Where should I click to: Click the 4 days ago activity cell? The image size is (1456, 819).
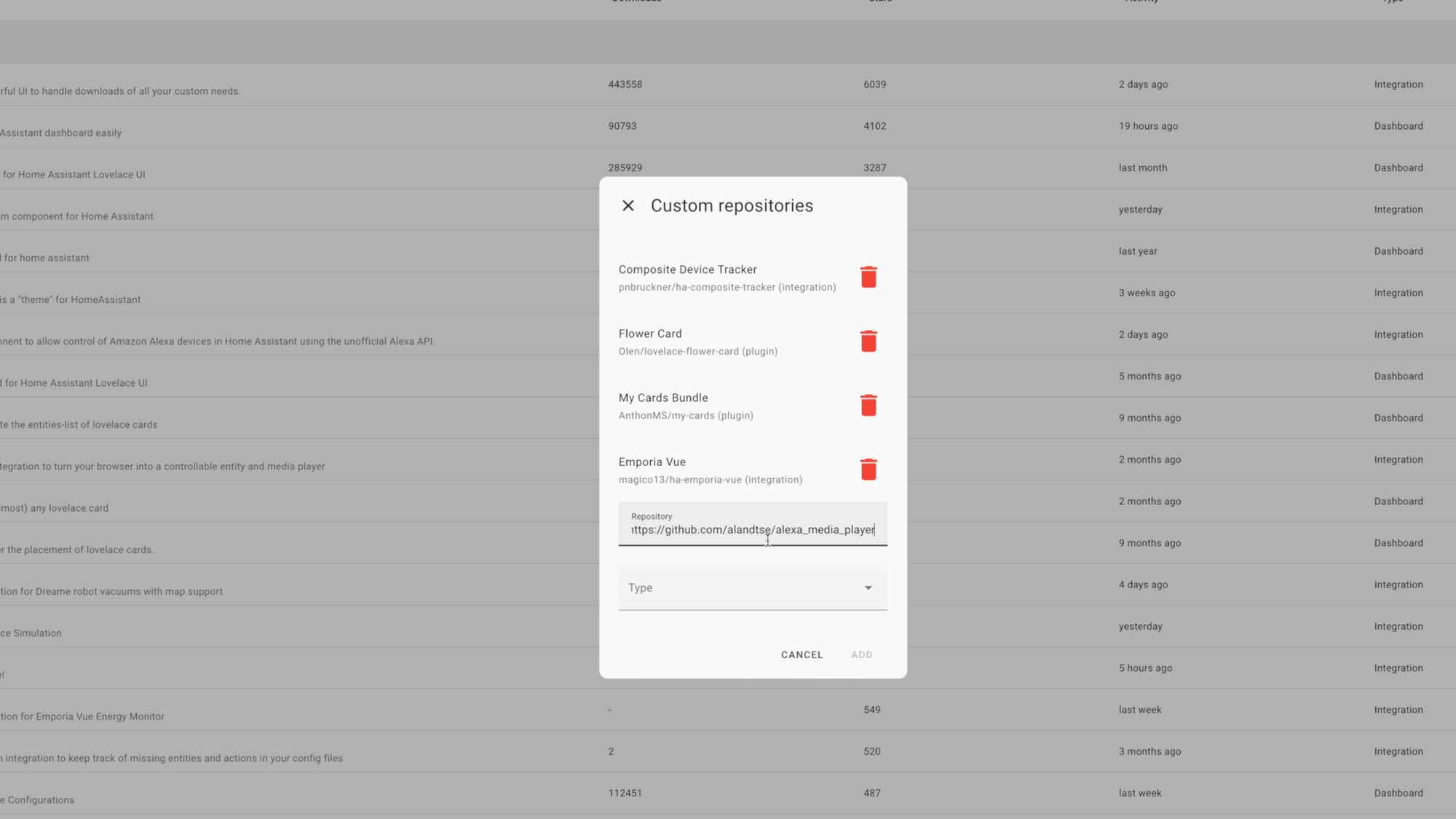coord(1143,585)
